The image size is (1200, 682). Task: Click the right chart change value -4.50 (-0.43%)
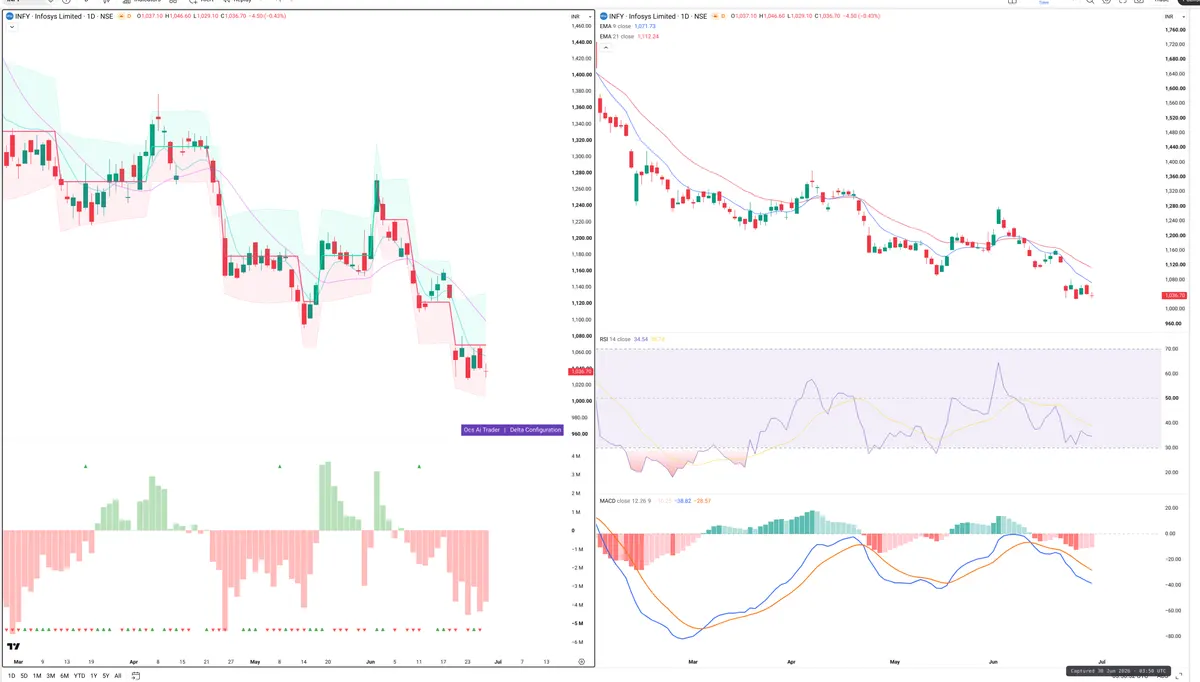pyautogui.click(x=862, y=16)
